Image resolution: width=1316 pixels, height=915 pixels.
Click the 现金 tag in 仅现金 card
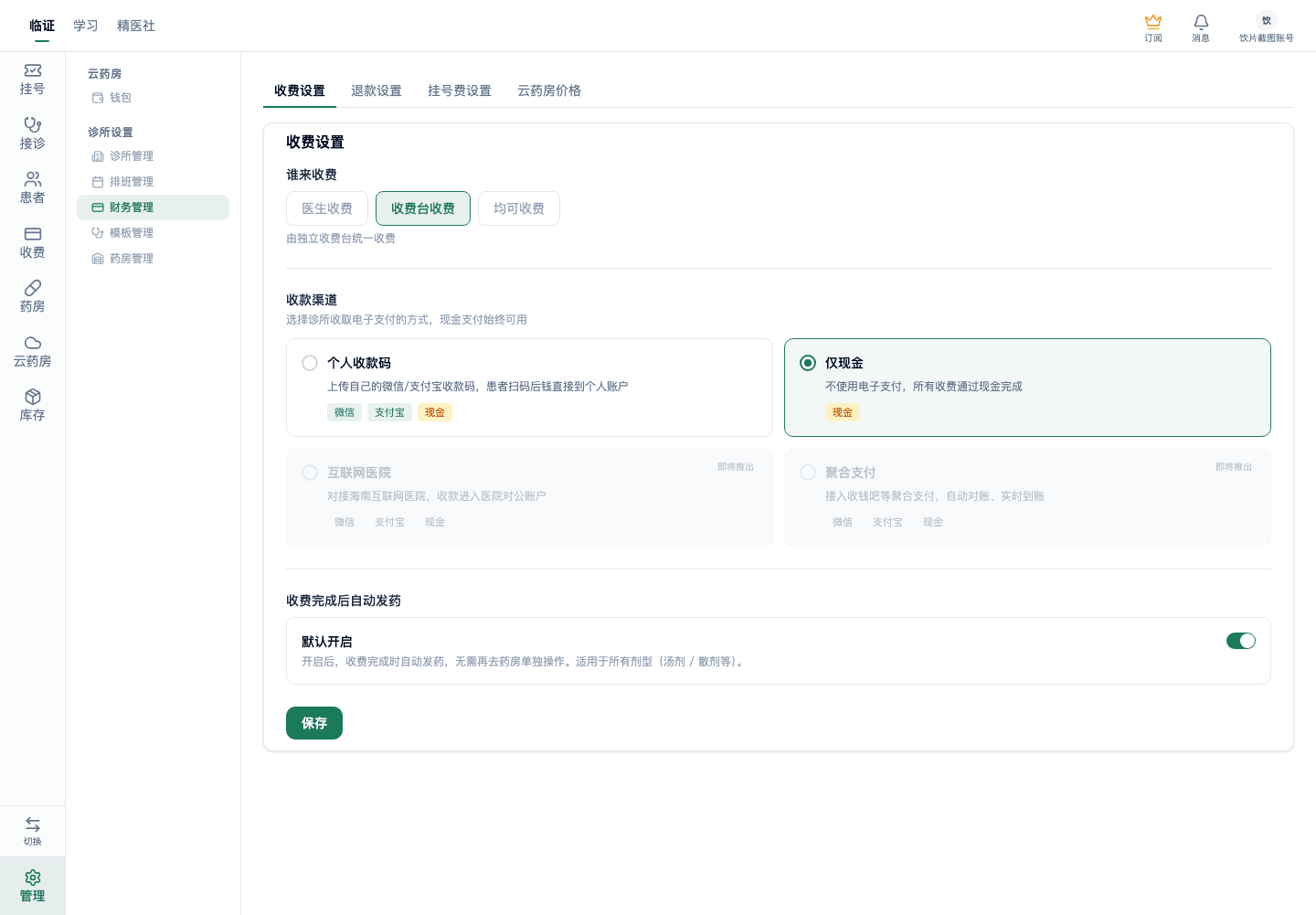[843, 412]
